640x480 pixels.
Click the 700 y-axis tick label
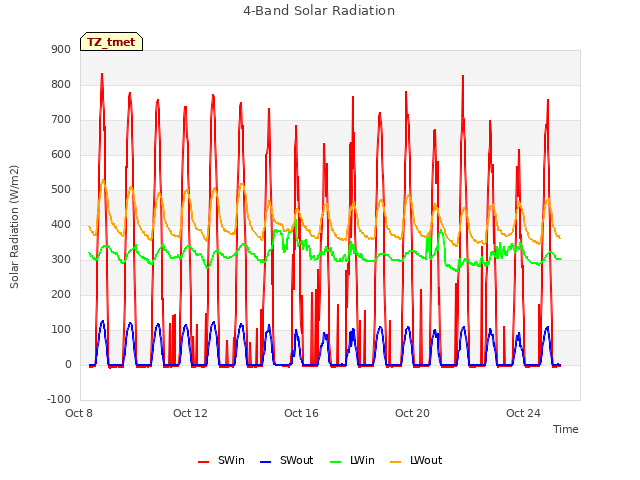click(61, 120)
